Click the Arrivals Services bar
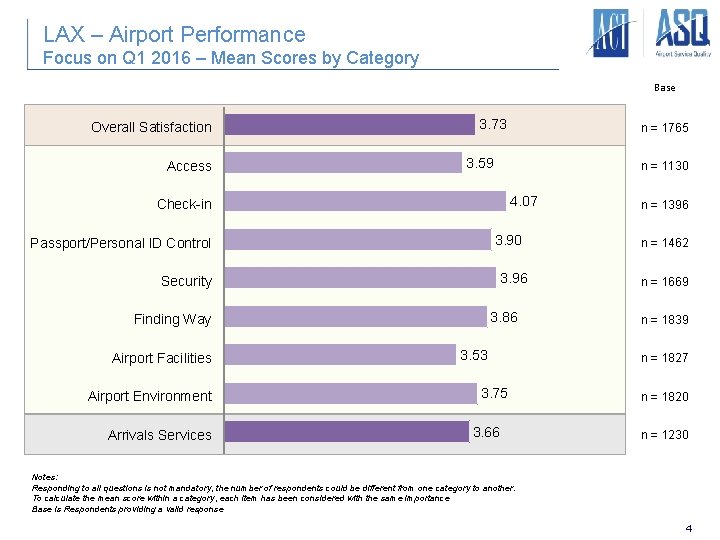This screenshot has width=720, height=540. [x=347, y=432]
